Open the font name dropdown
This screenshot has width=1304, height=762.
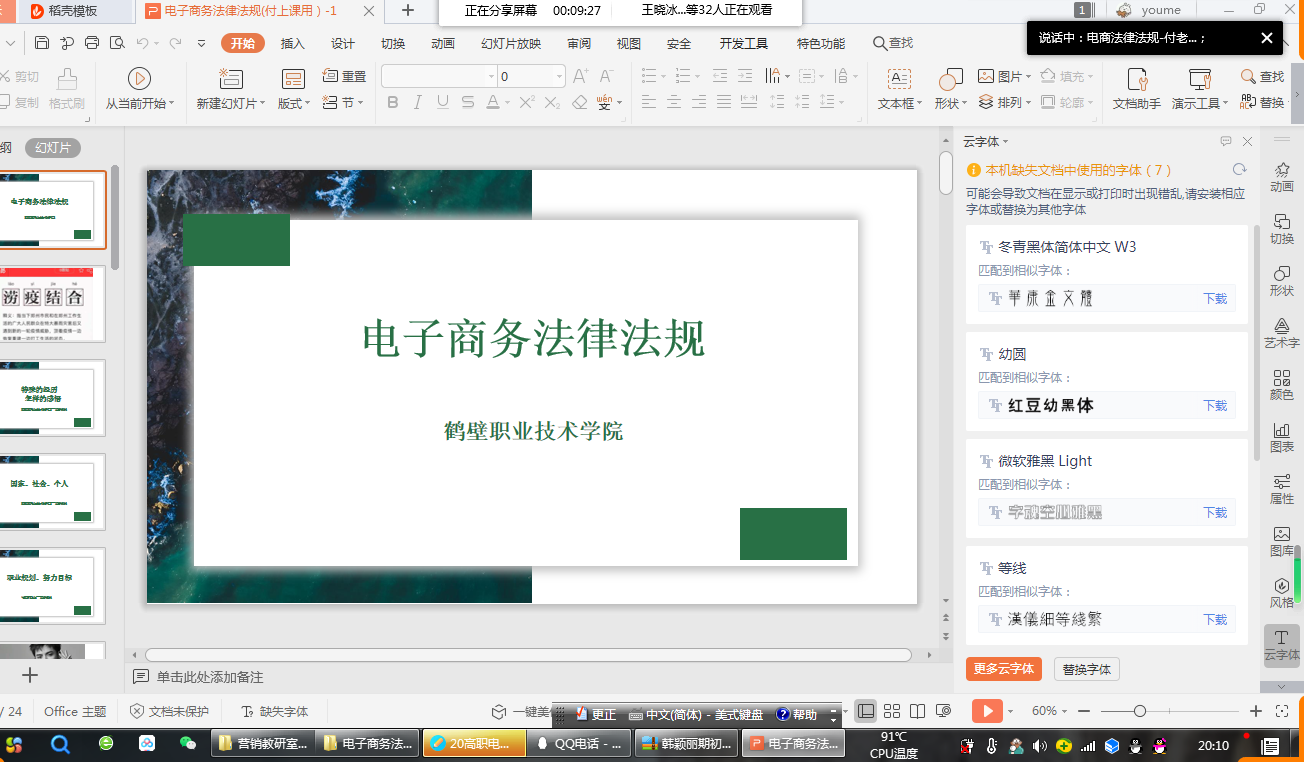tap(491, 77)
